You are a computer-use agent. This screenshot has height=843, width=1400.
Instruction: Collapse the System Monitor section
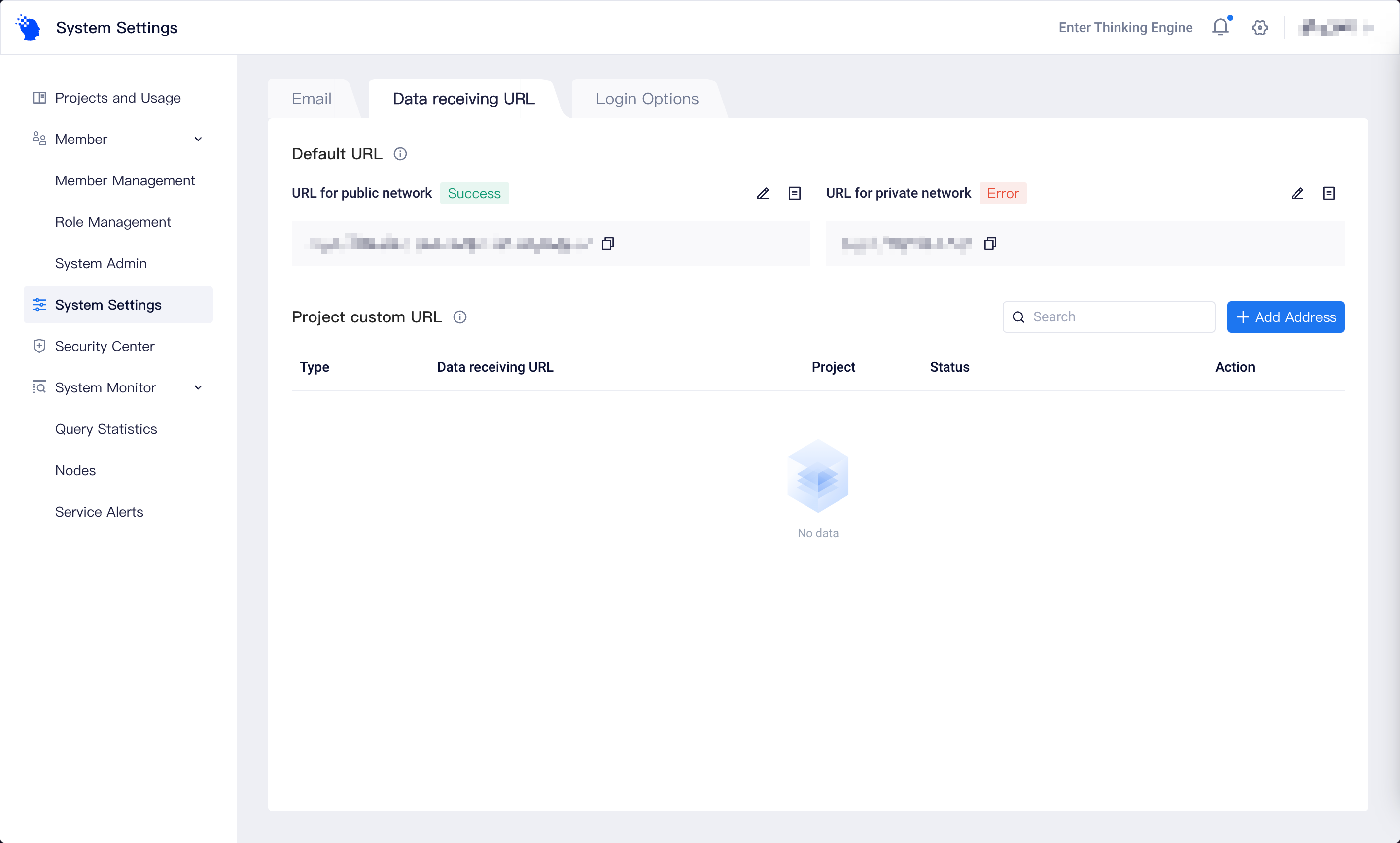coord(198,387)
